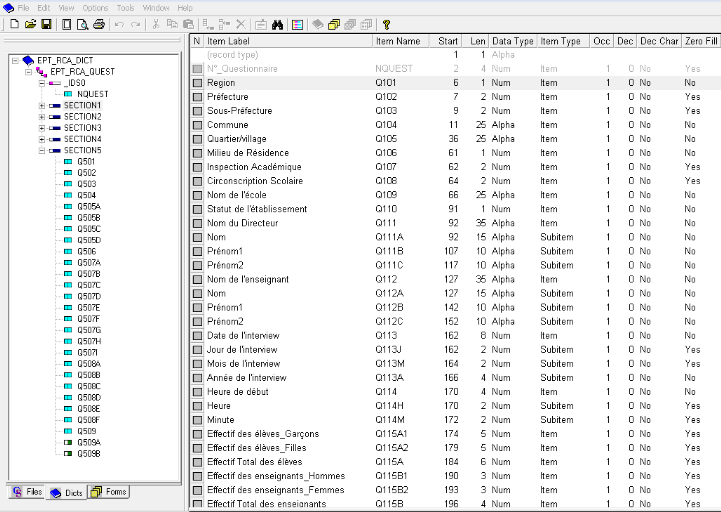
Task: Click the Print toolbar icon
Action: pyautogui.click(x=99, y=24)
